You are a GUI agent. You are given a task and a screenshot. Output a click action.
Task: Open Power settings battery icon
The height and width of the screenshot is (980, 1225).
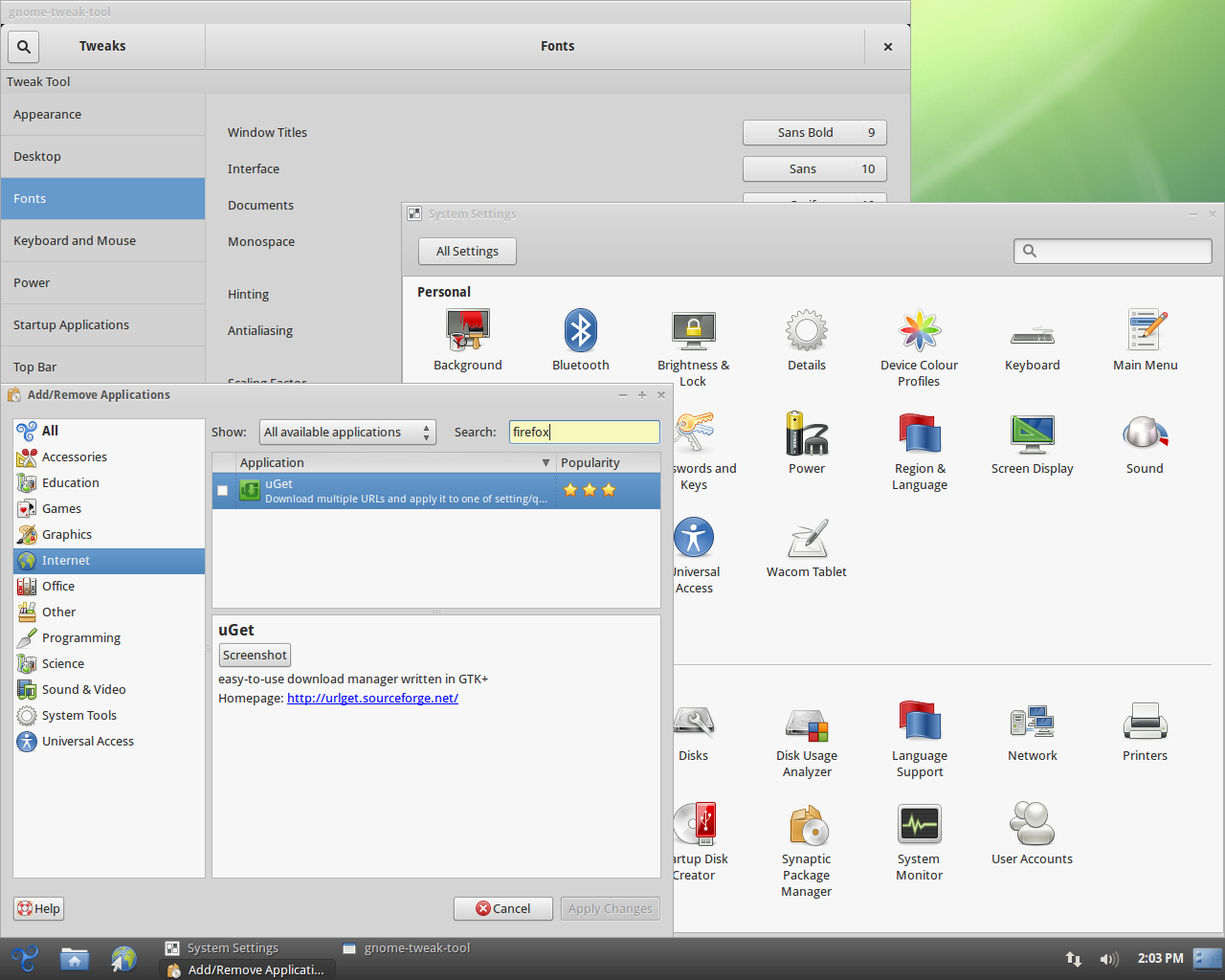(807, 434)
